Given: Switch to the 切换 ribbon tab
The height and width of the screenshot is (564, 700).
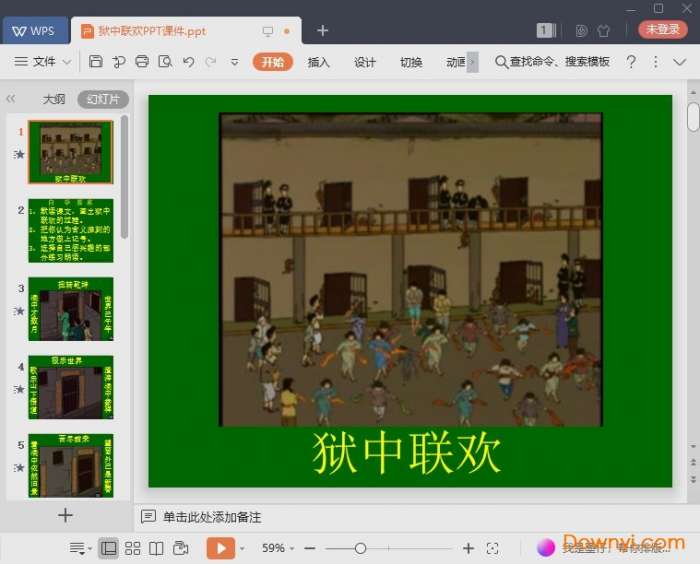Looking at the screenshot, I should coord(411,62).
